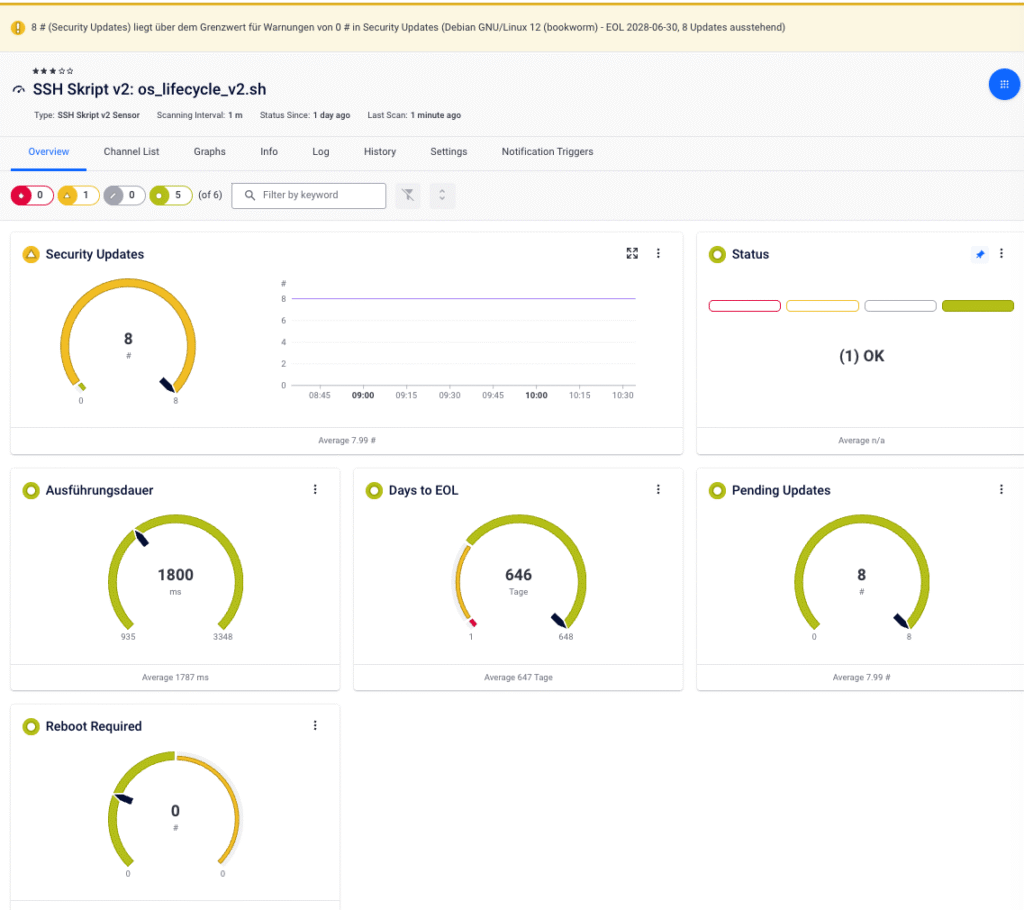
Task: Open Ausführungsdauer card three-dot menu
Action: [x=315, y=489]
